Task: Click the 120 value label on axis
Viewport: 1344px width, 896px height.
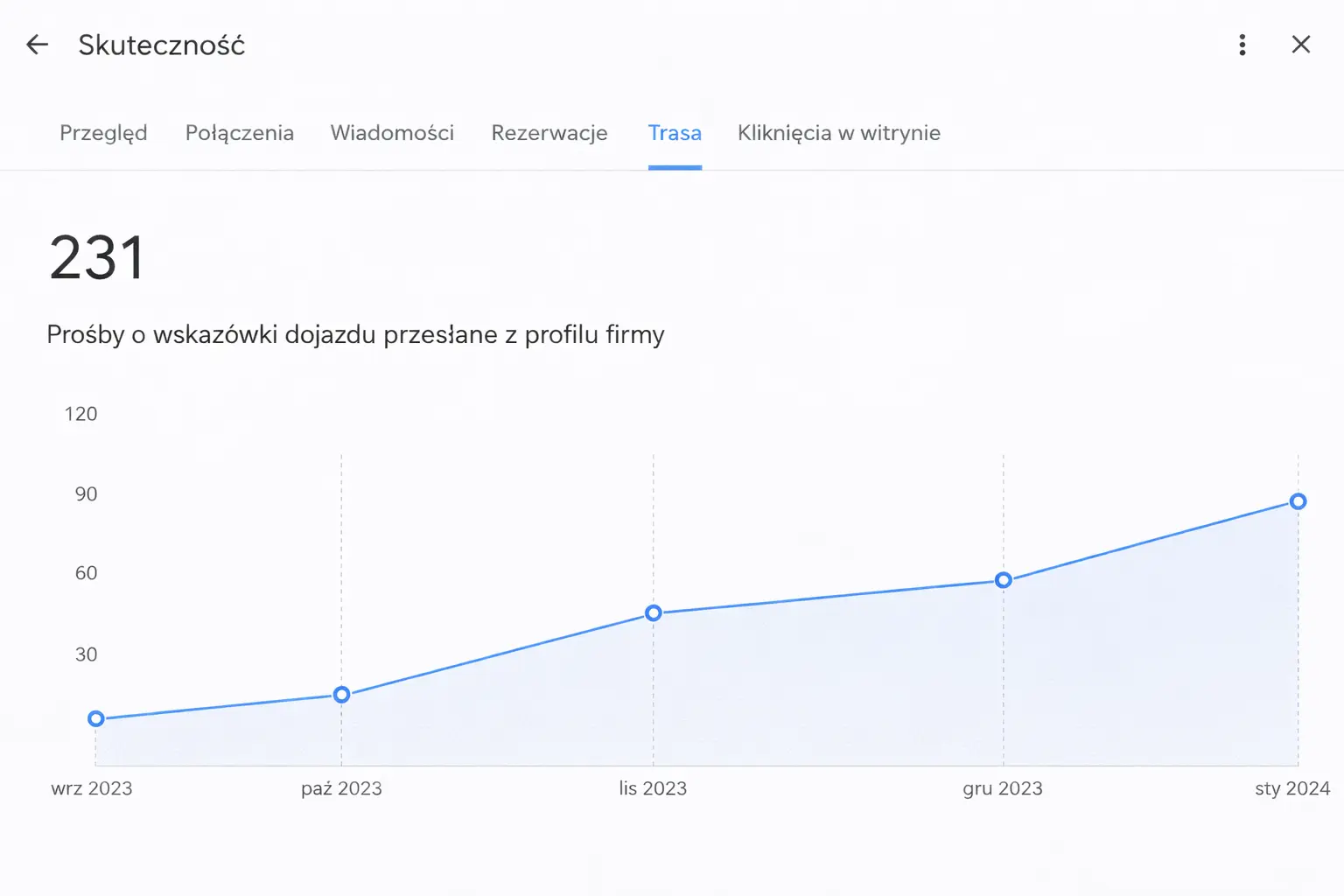Action: click(80, 414)
